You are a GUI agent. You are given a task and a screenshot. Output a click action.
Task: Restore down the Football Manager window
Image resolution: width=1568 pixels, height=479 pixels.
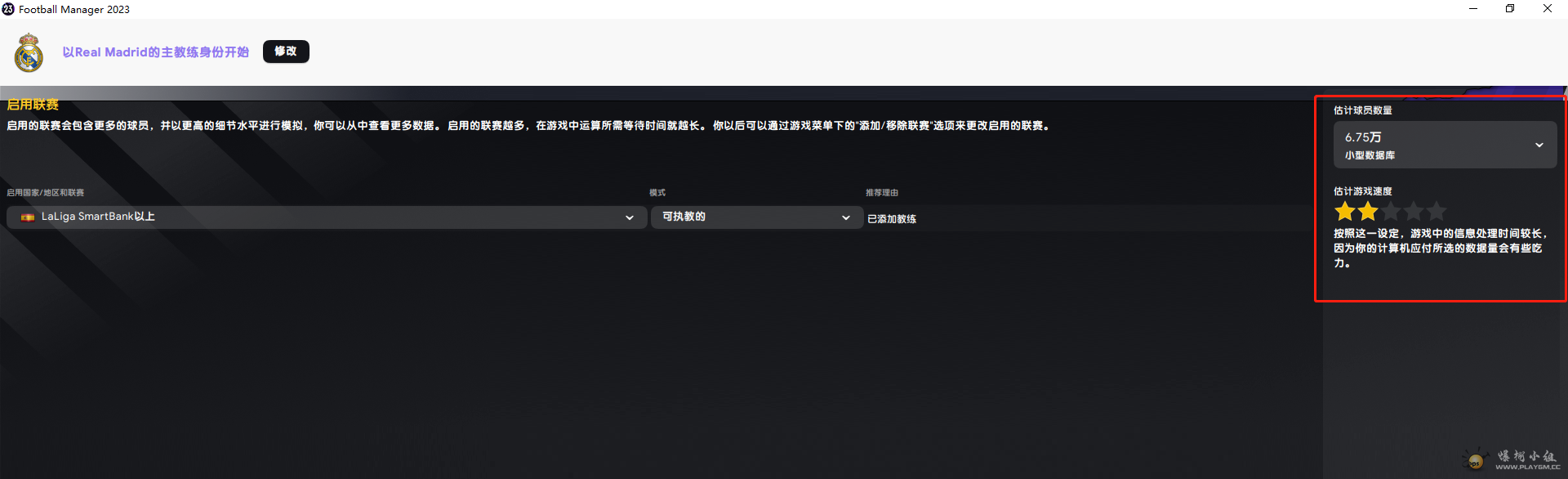(1510, 9)
